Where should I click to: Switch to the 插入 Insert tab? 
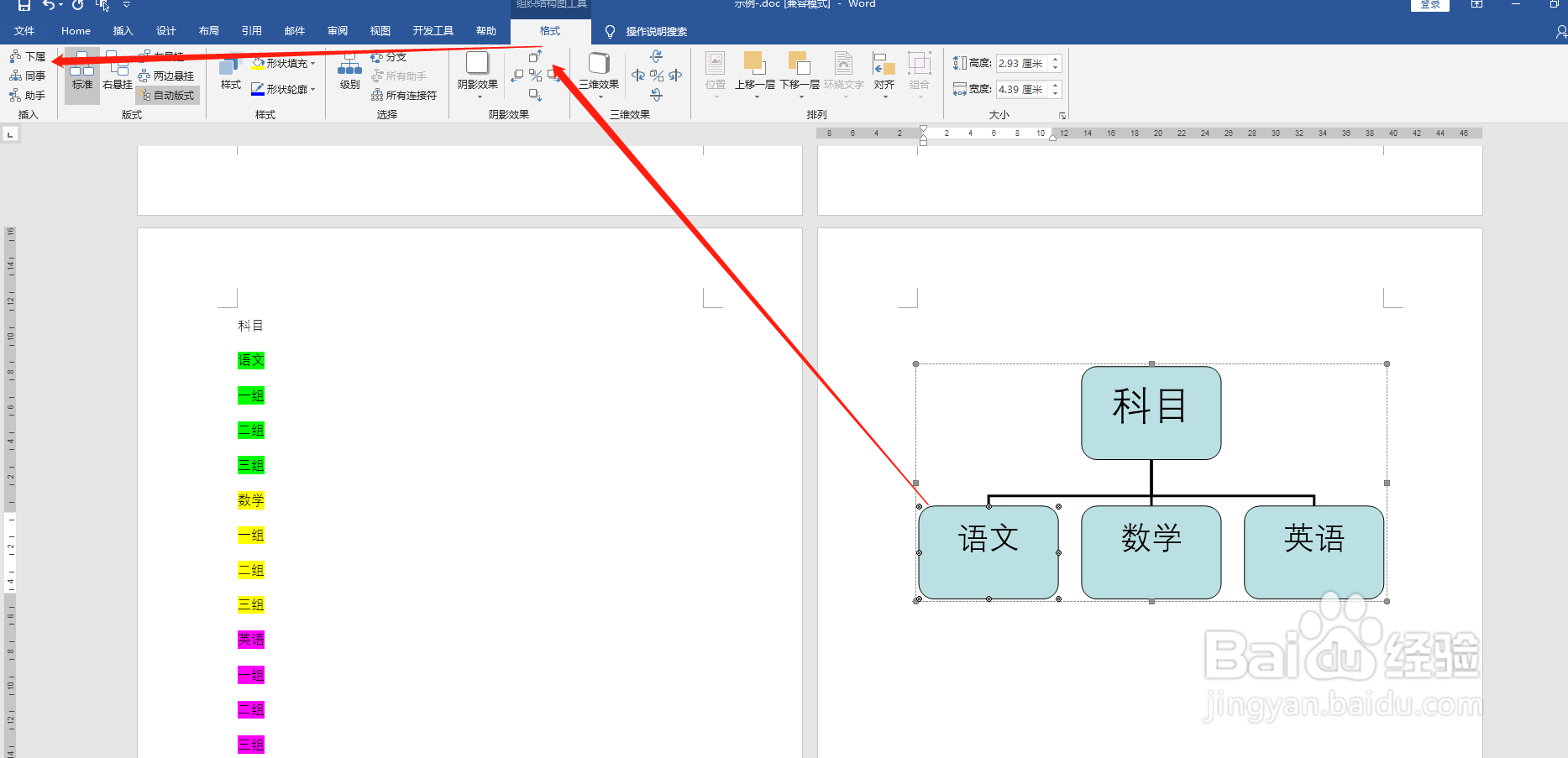(123, 31)
